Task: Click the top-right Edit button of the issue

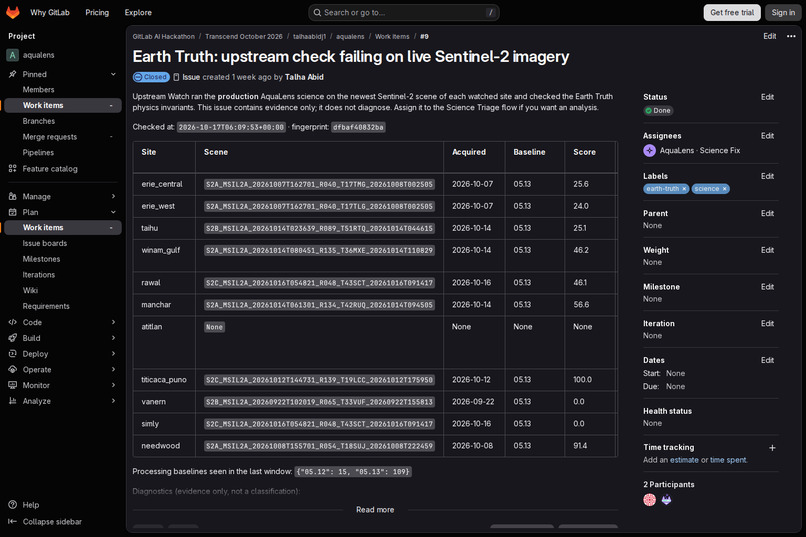Action: 770,36
